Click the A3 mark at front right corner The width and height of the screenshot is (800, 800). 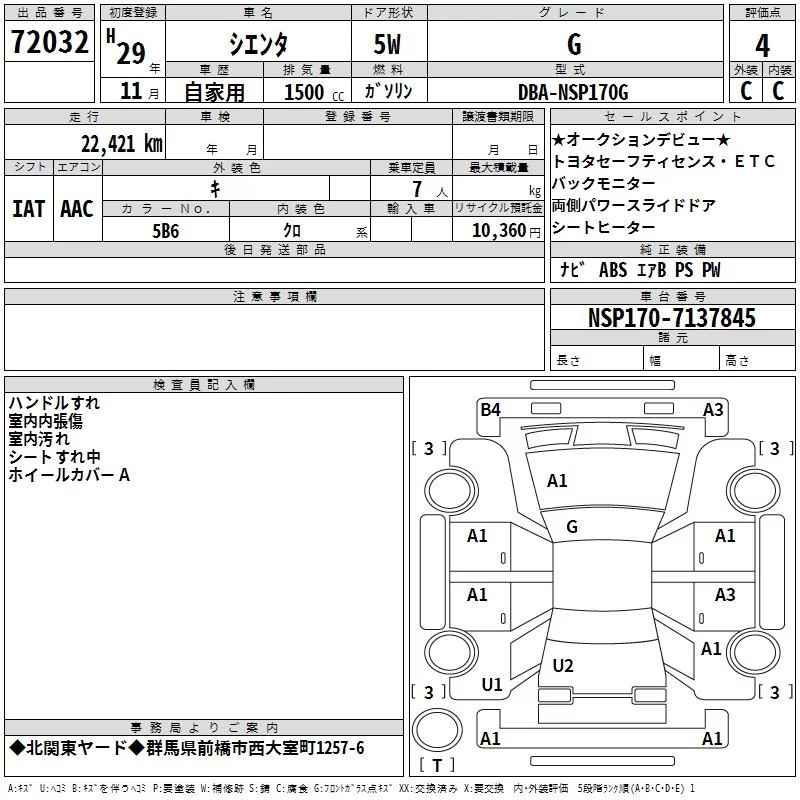click(713, 410)
